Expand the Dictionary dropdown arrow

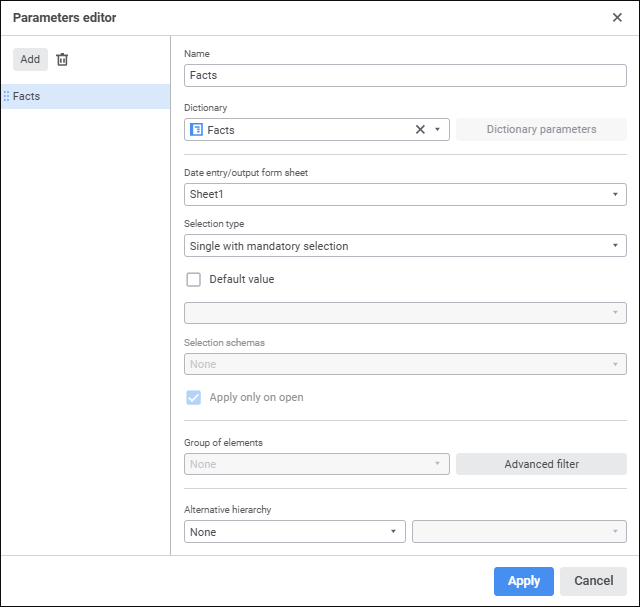[438, 129]
